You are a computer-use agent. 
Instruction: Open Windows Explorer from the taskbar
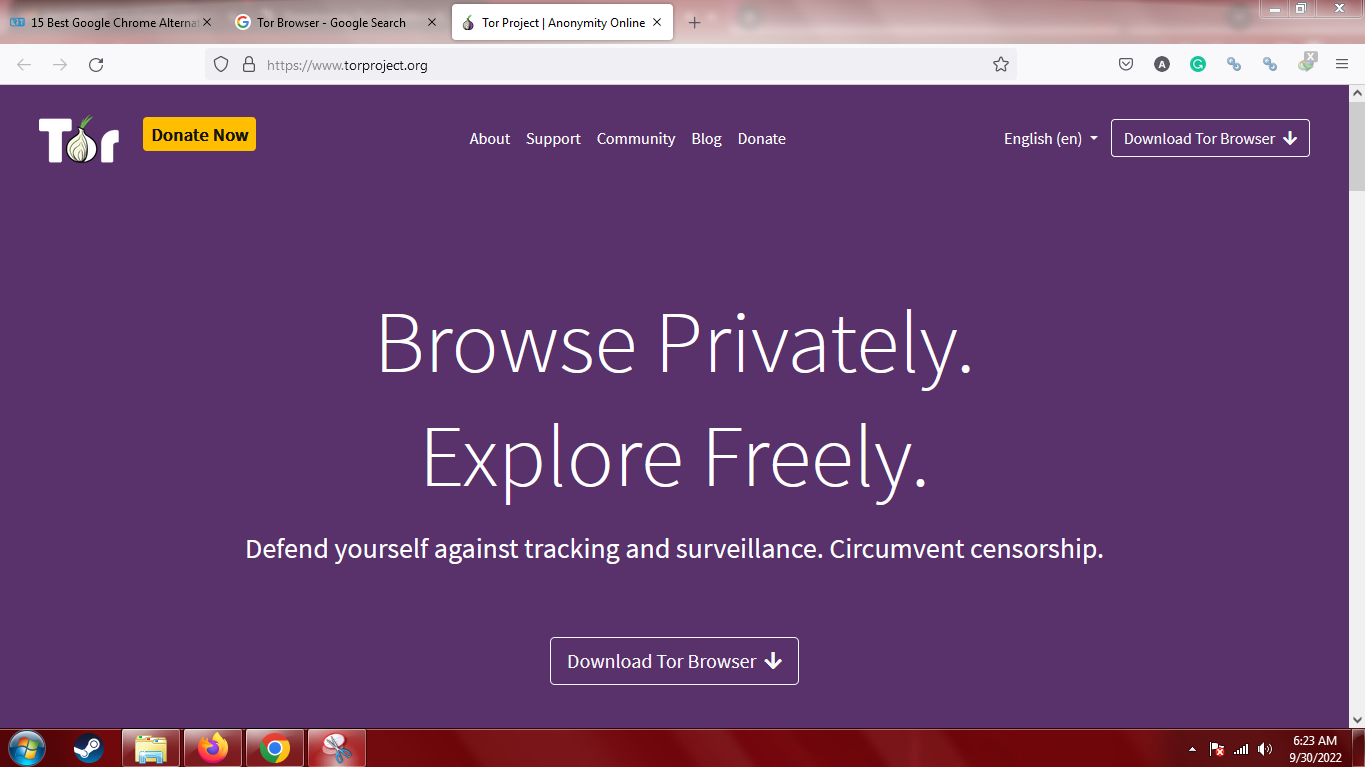[151, 748]
